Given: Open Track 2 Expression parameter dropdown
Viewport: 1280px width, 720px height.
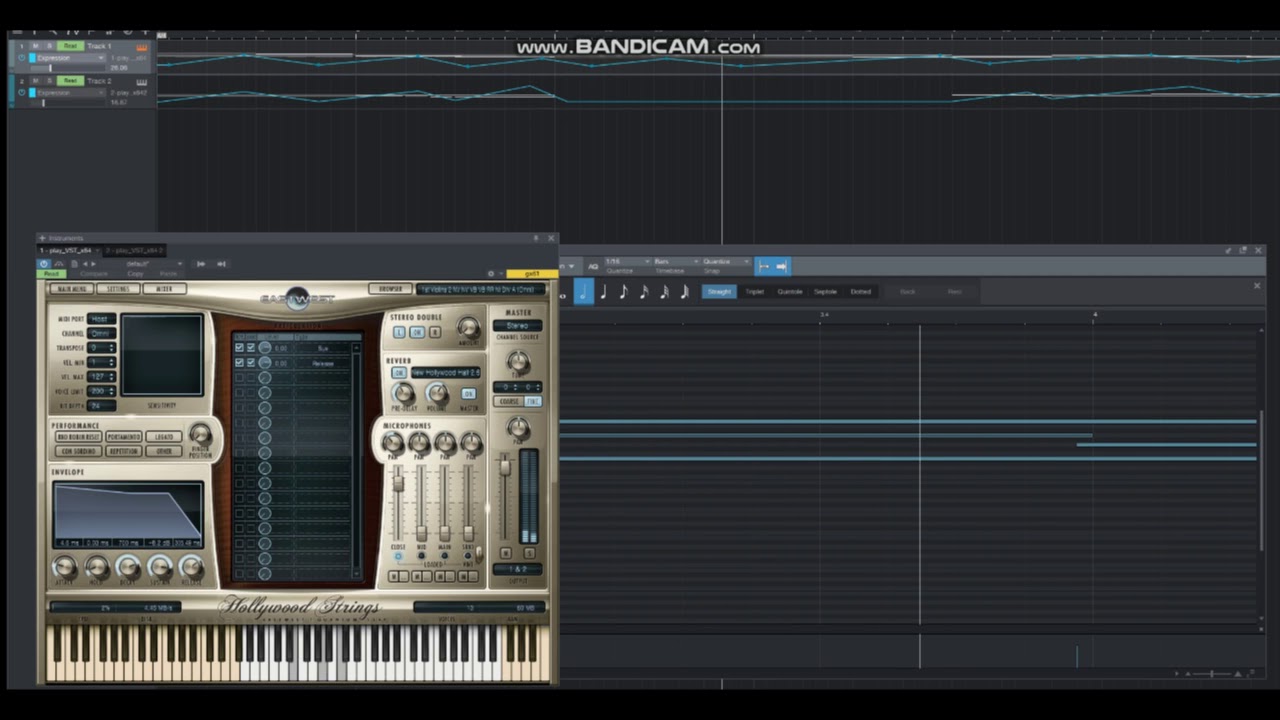Looking at the screenshot, I should (x=69, y=93).
